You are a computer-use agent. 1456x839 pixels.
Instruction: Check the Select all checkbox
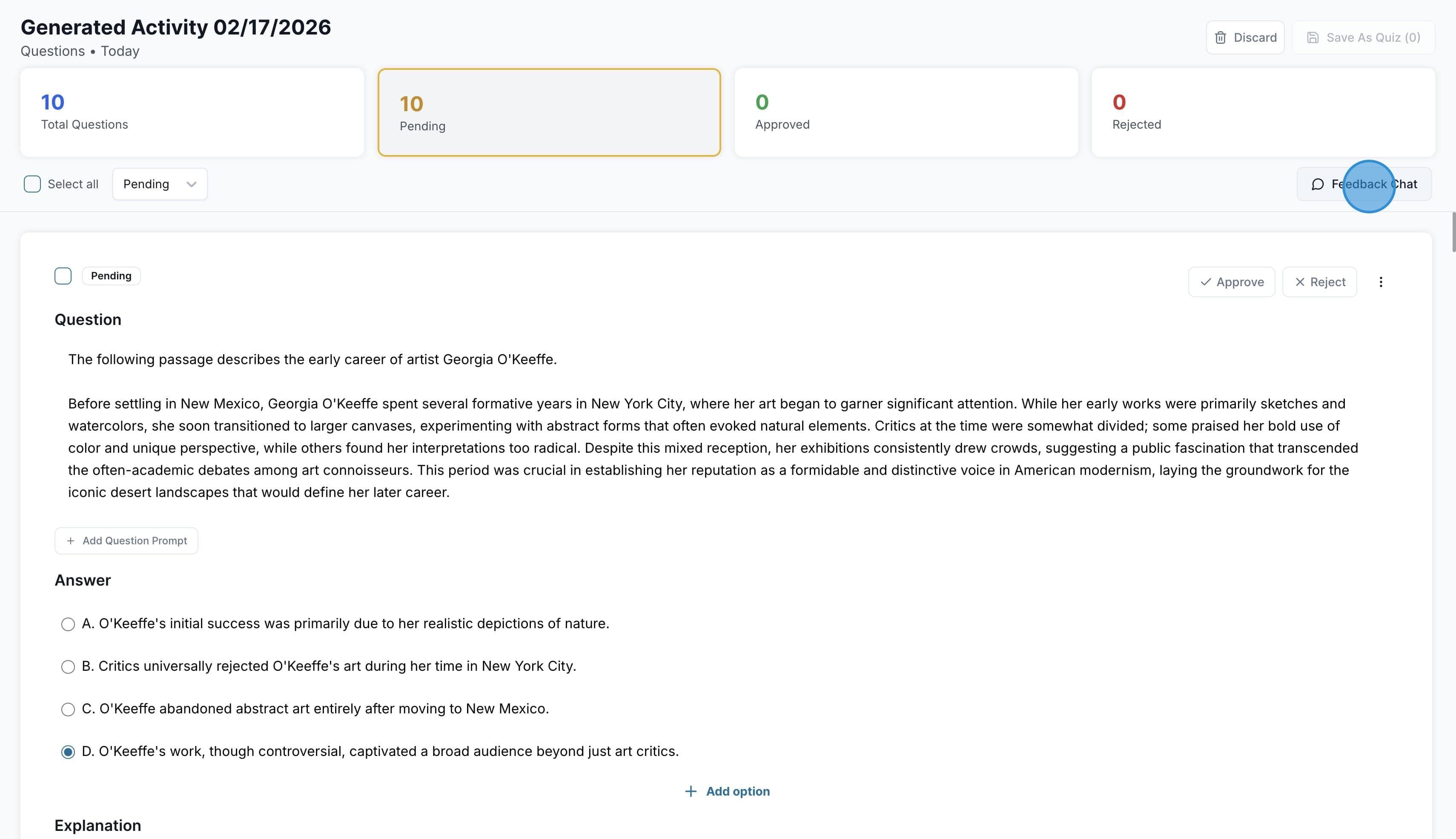click(32, 184)
